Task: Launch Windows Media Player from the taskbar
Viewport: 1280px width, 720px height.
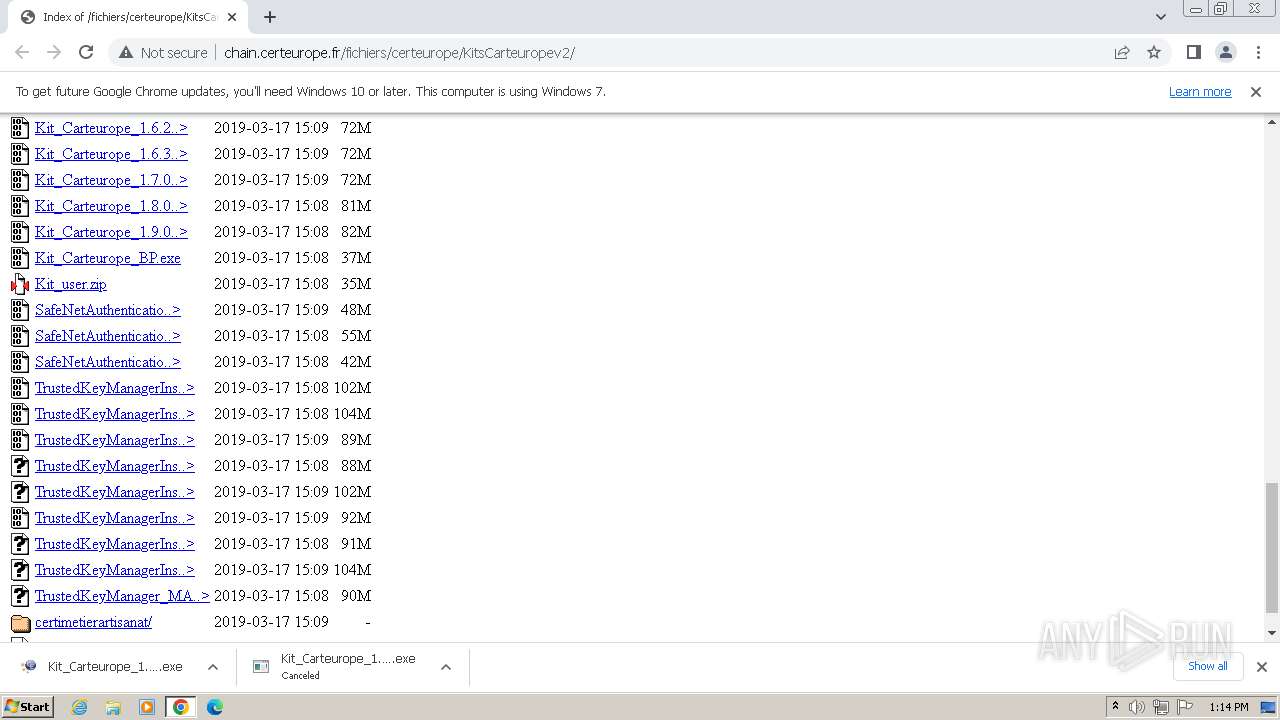Action: 147,707
